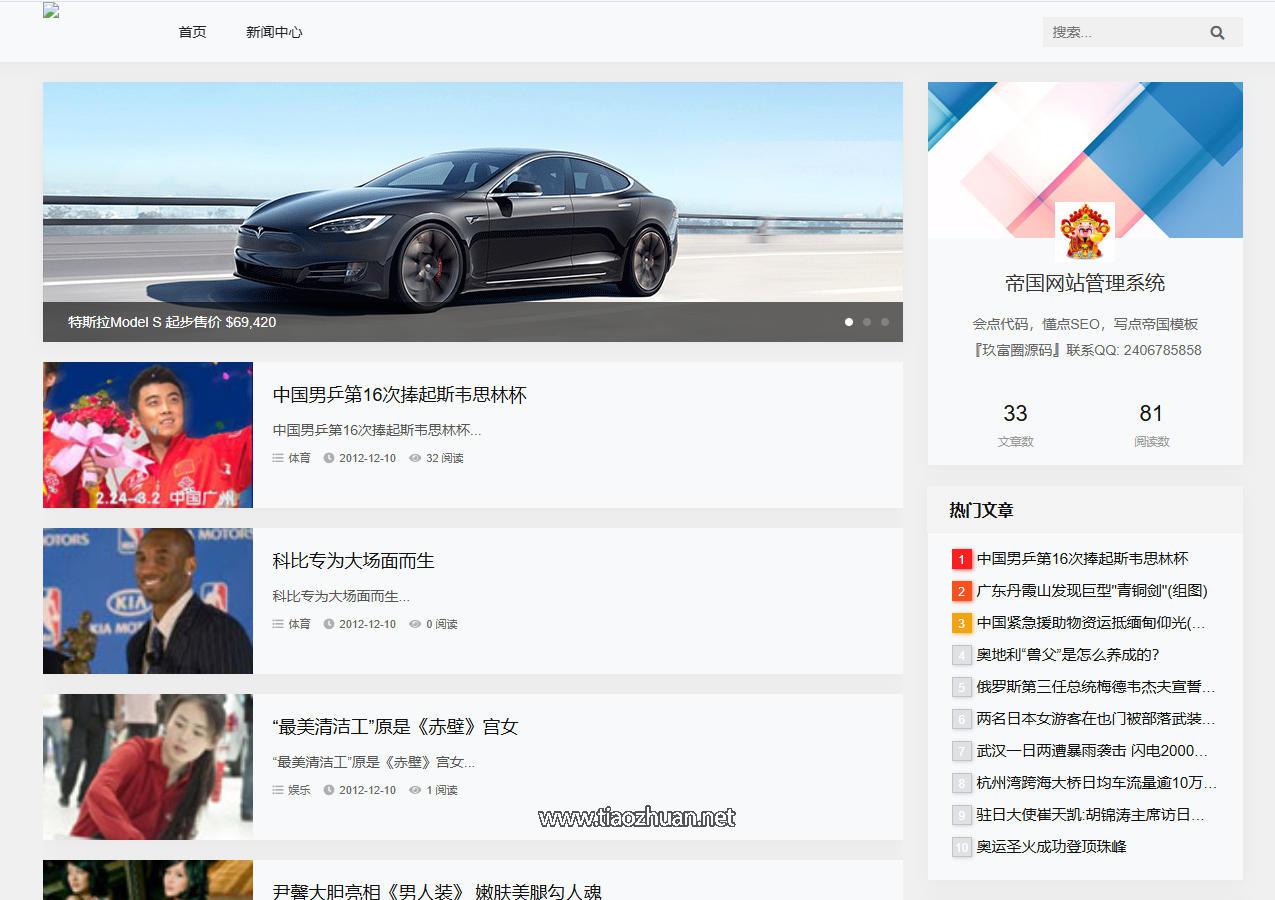The height and width of the screenshot is (900, 1275).
Task: Open thumbnail of 科比专为大场面而生 article
Action: [x=148, y=601]
